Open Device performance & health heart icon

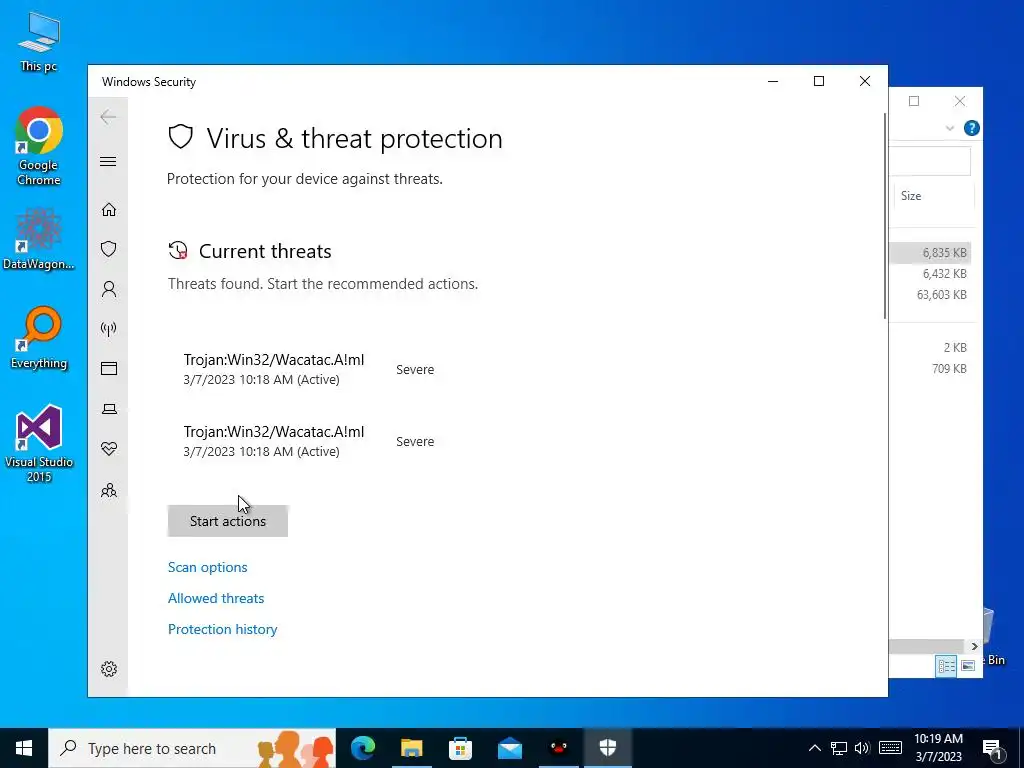click(x=108, y=449)
